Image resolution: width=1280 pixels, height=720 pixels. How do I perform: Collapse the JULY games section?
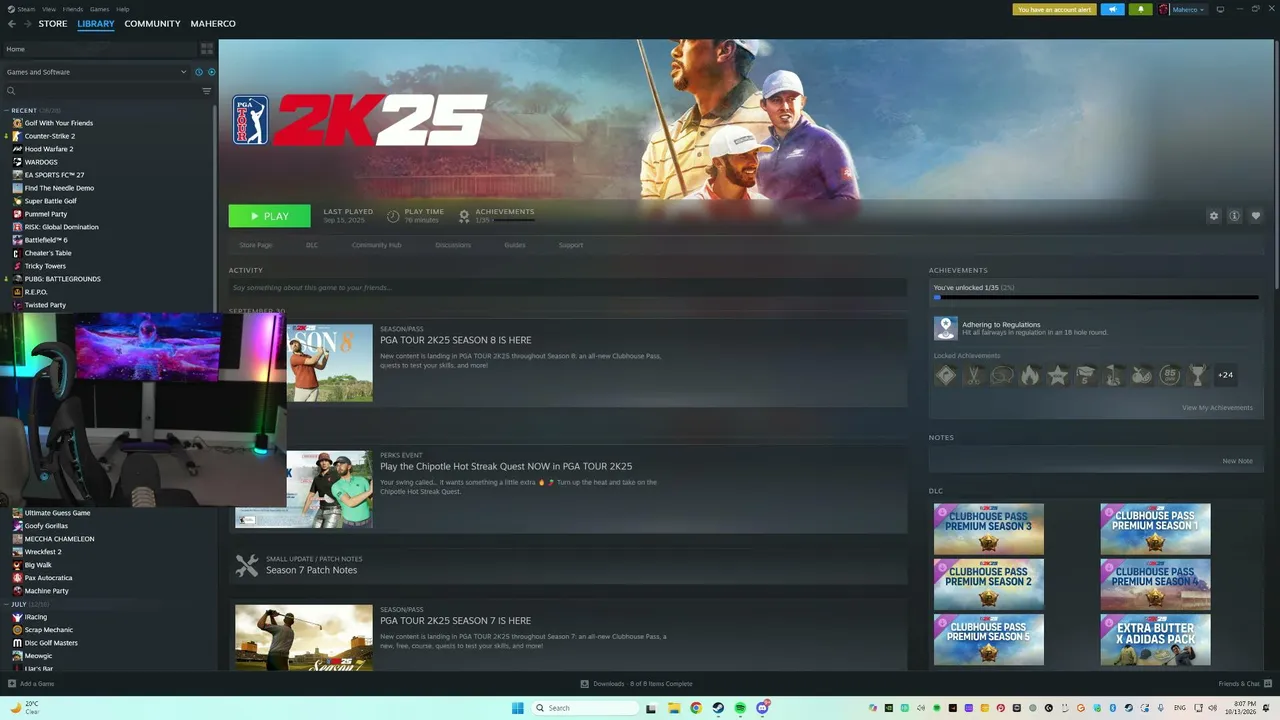click(6, 604)
